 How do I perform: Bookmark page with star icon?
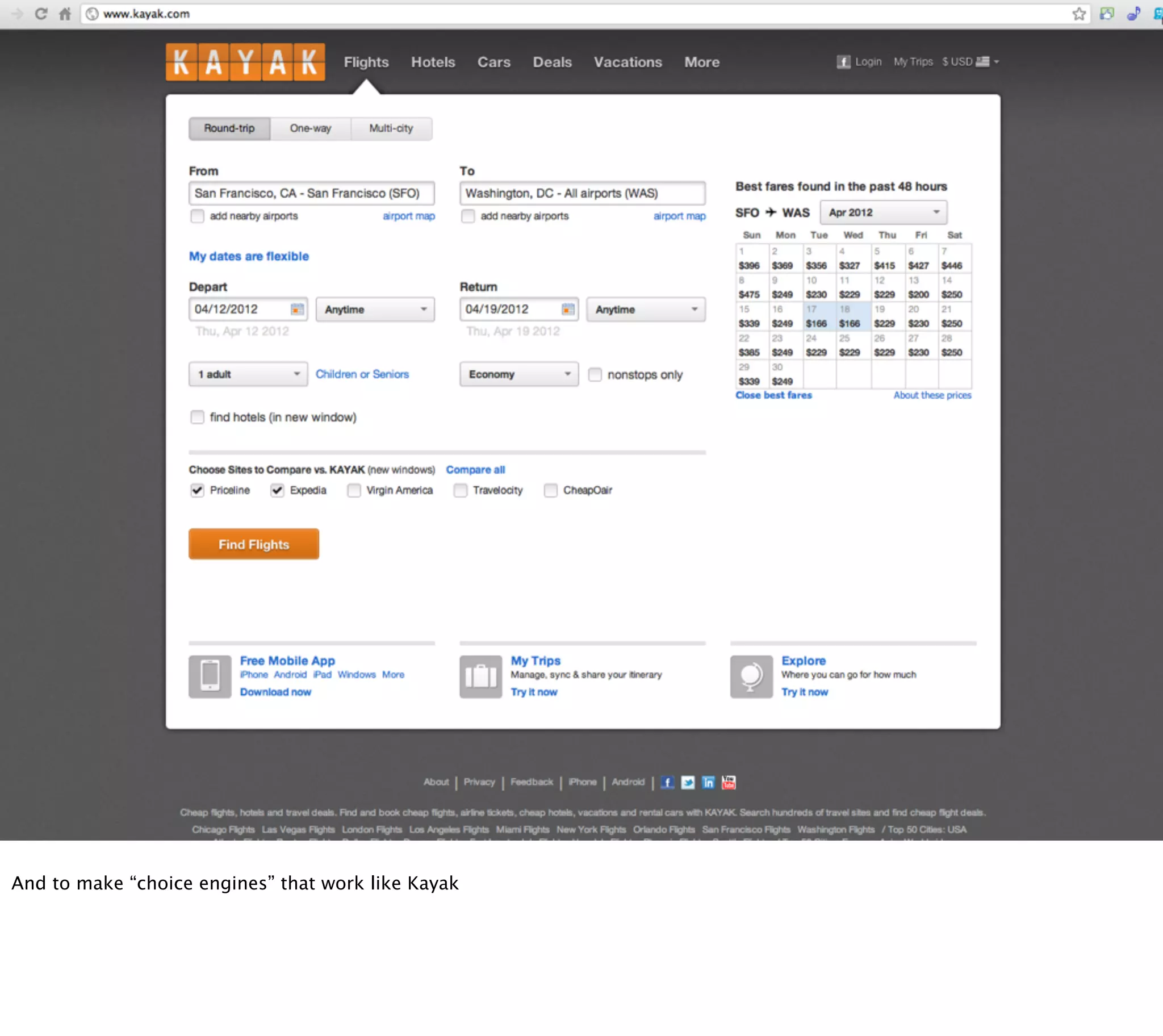pos(1079,14)
